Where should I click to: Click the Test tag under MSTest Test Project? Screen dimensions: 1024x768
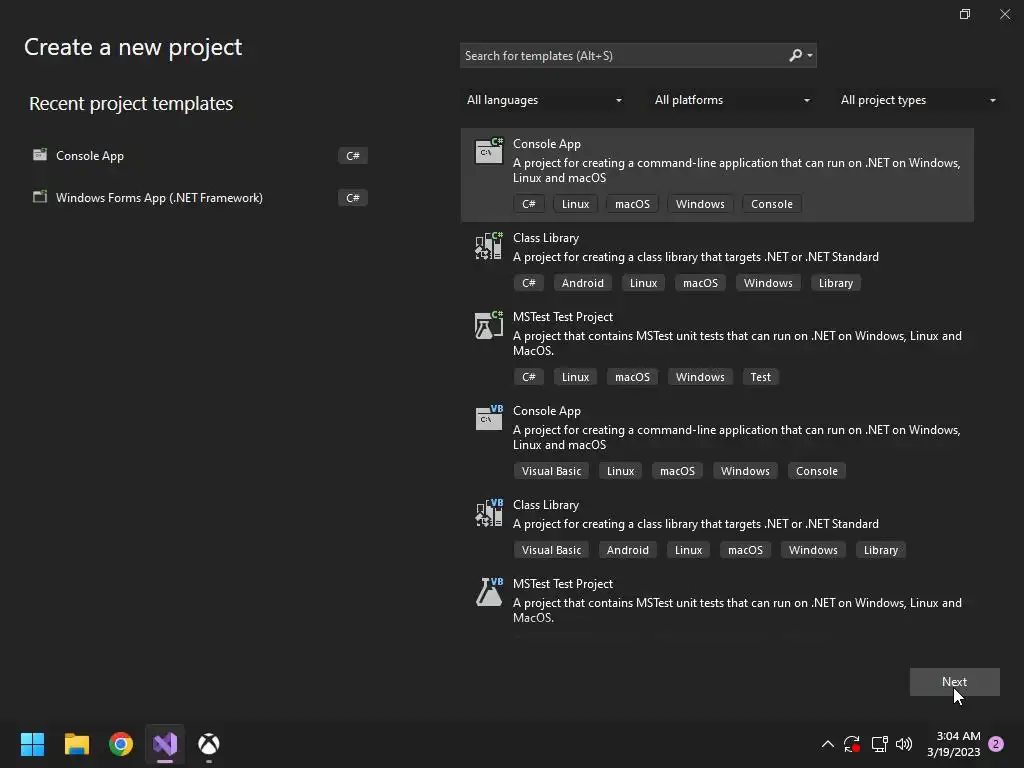[x=760, y=377]
